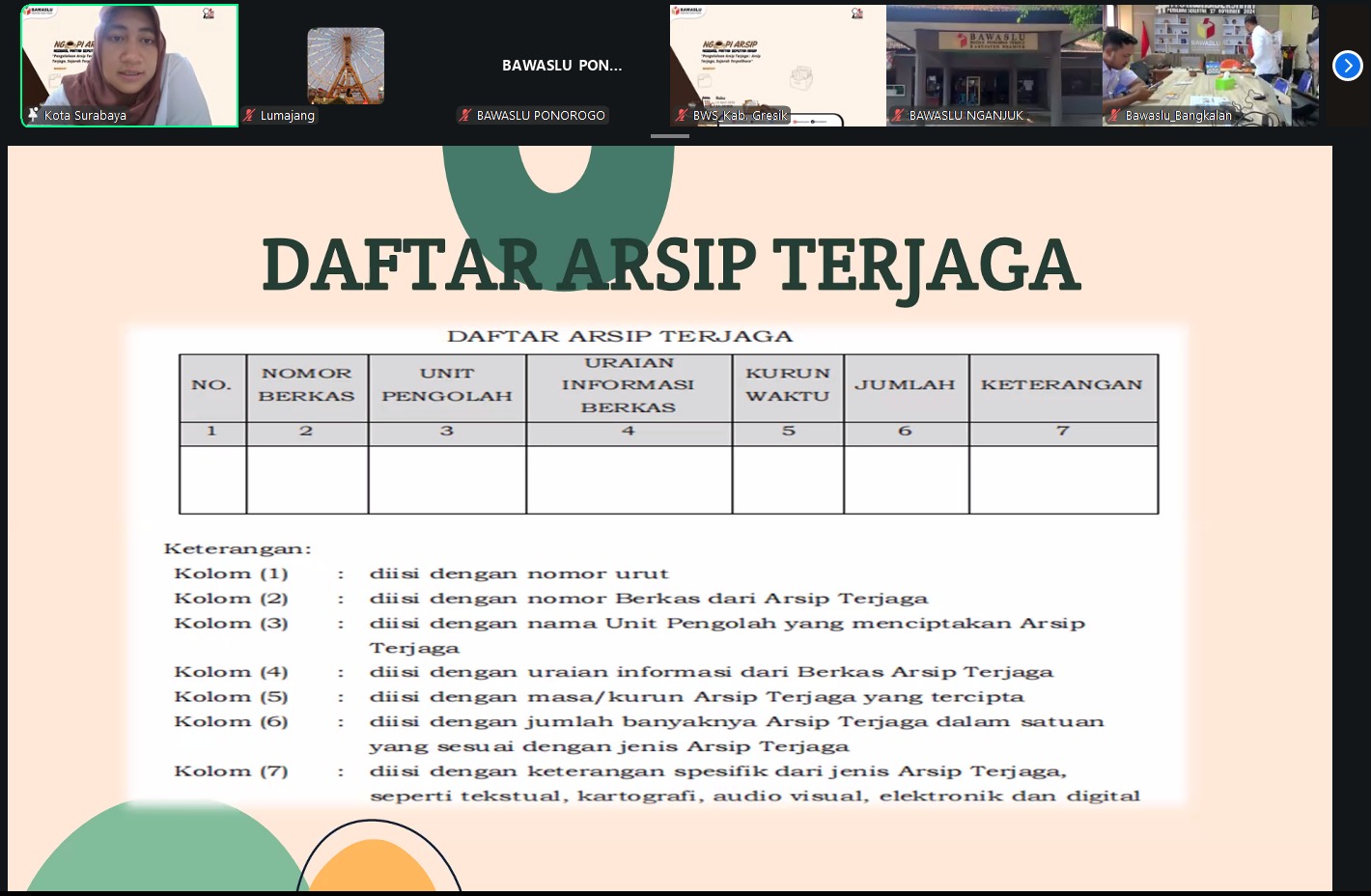Click Bawaslu_Bangkalan's muted microphone icon
1371x896 pixels.
click(1115, 116)
